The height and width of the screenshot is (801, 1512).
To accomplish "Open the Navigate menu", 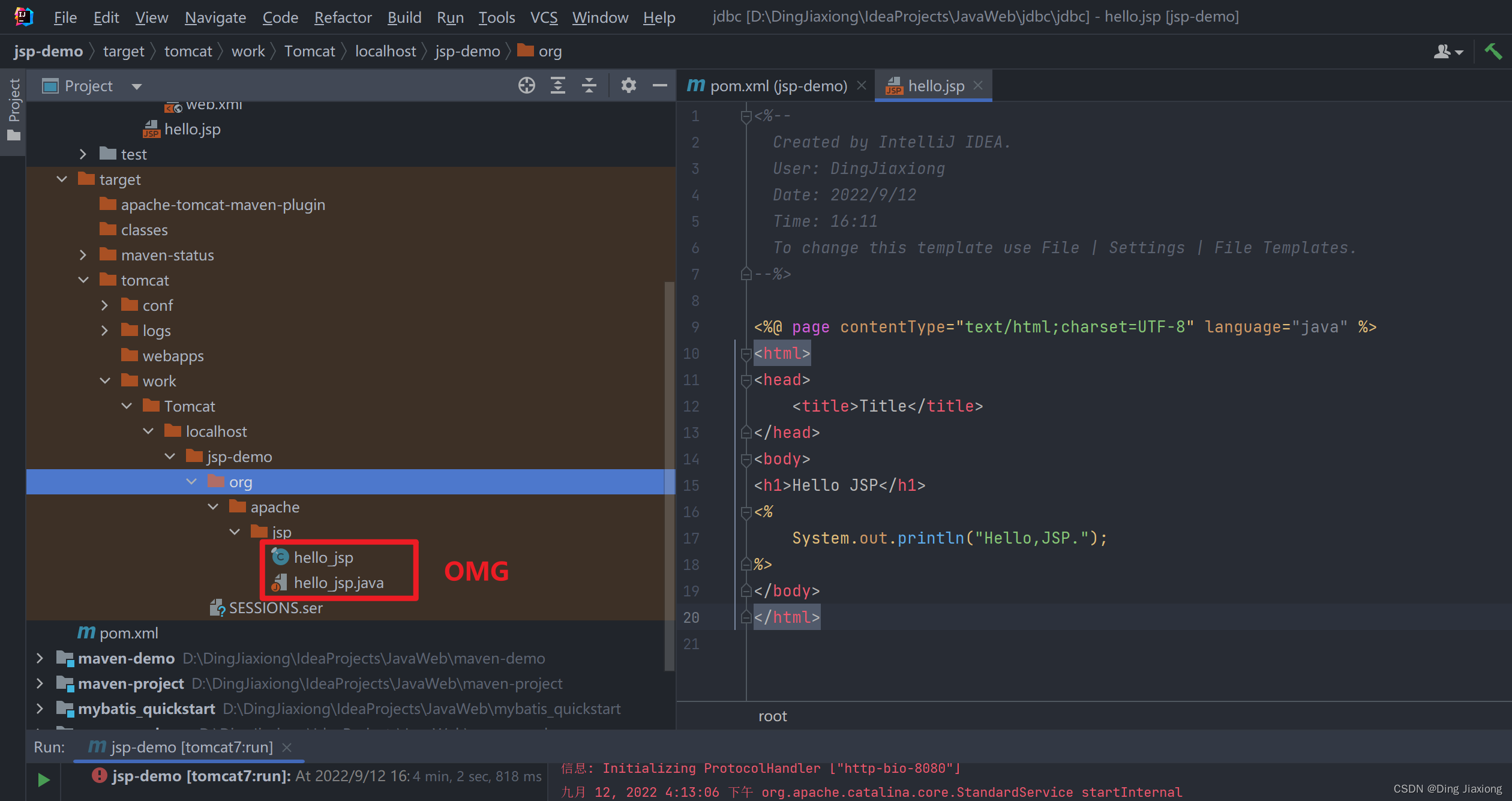I will pos(215,17).
